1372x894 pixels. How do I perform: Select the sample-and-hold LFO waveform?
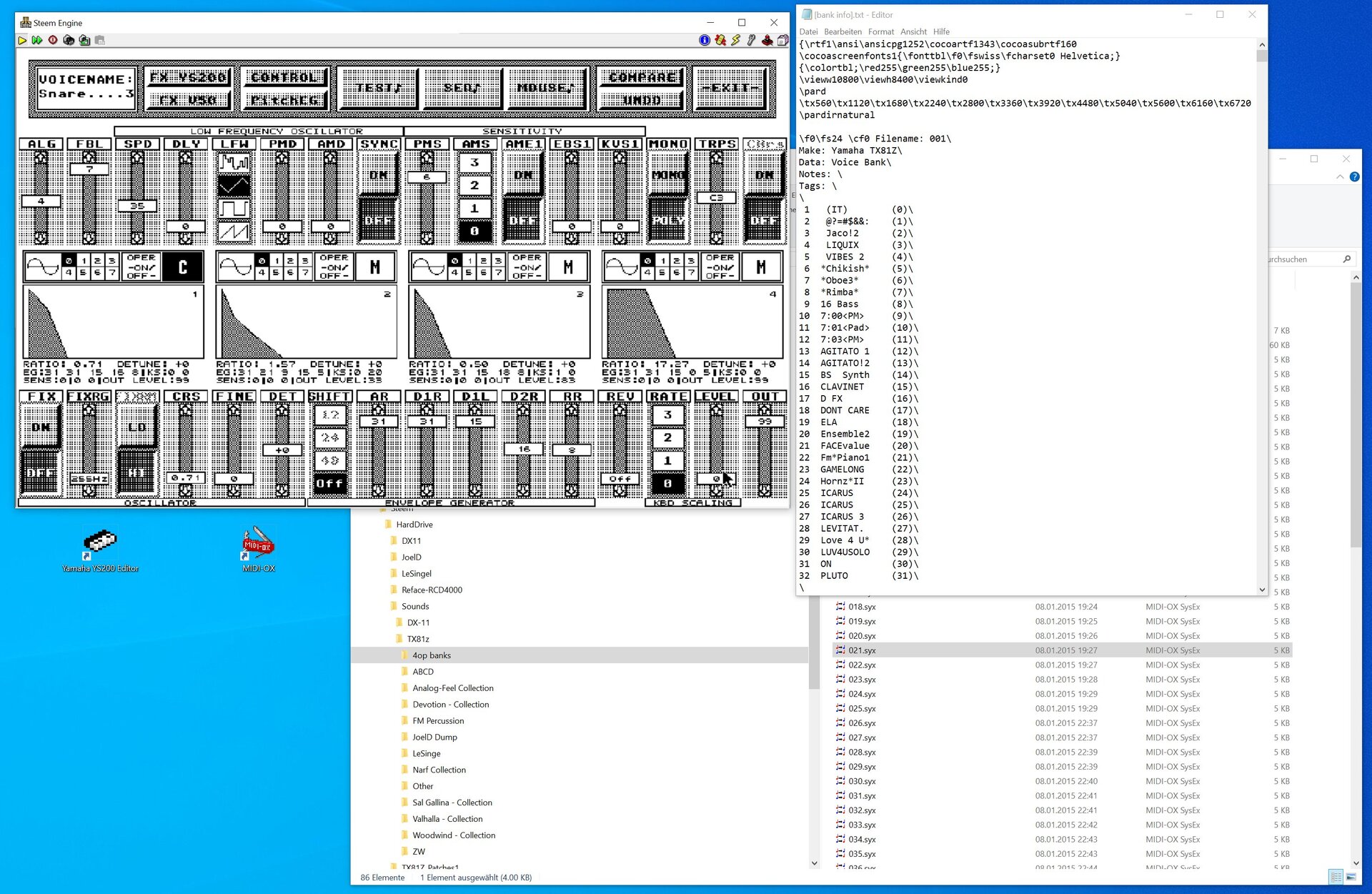(x=234, y=164)
